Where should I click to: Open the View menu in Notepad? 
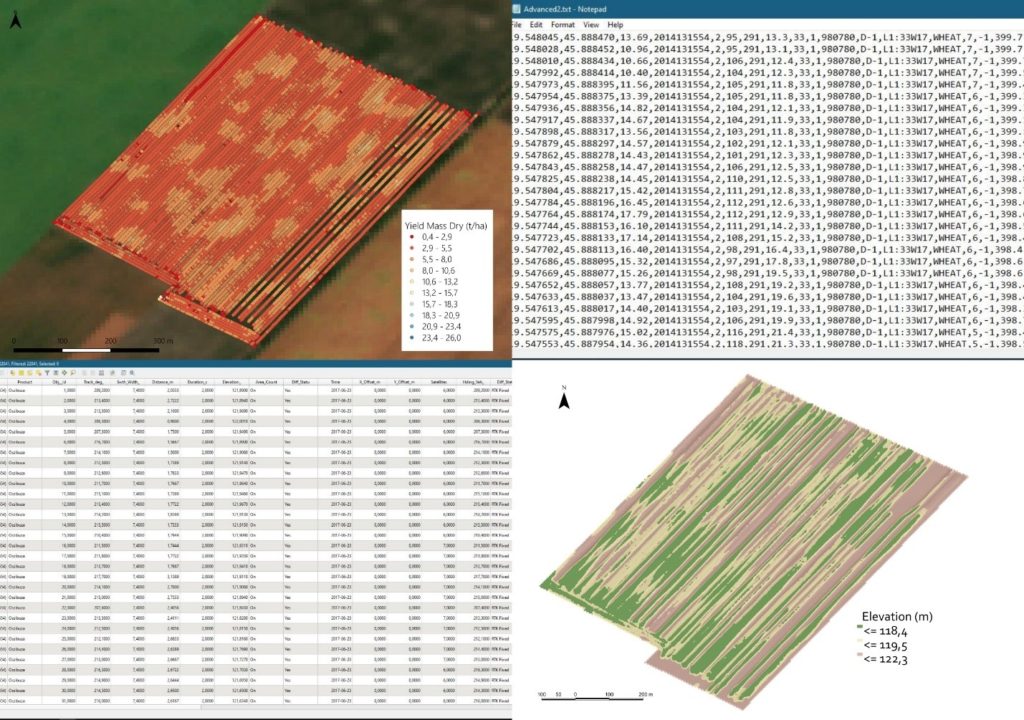591,24
